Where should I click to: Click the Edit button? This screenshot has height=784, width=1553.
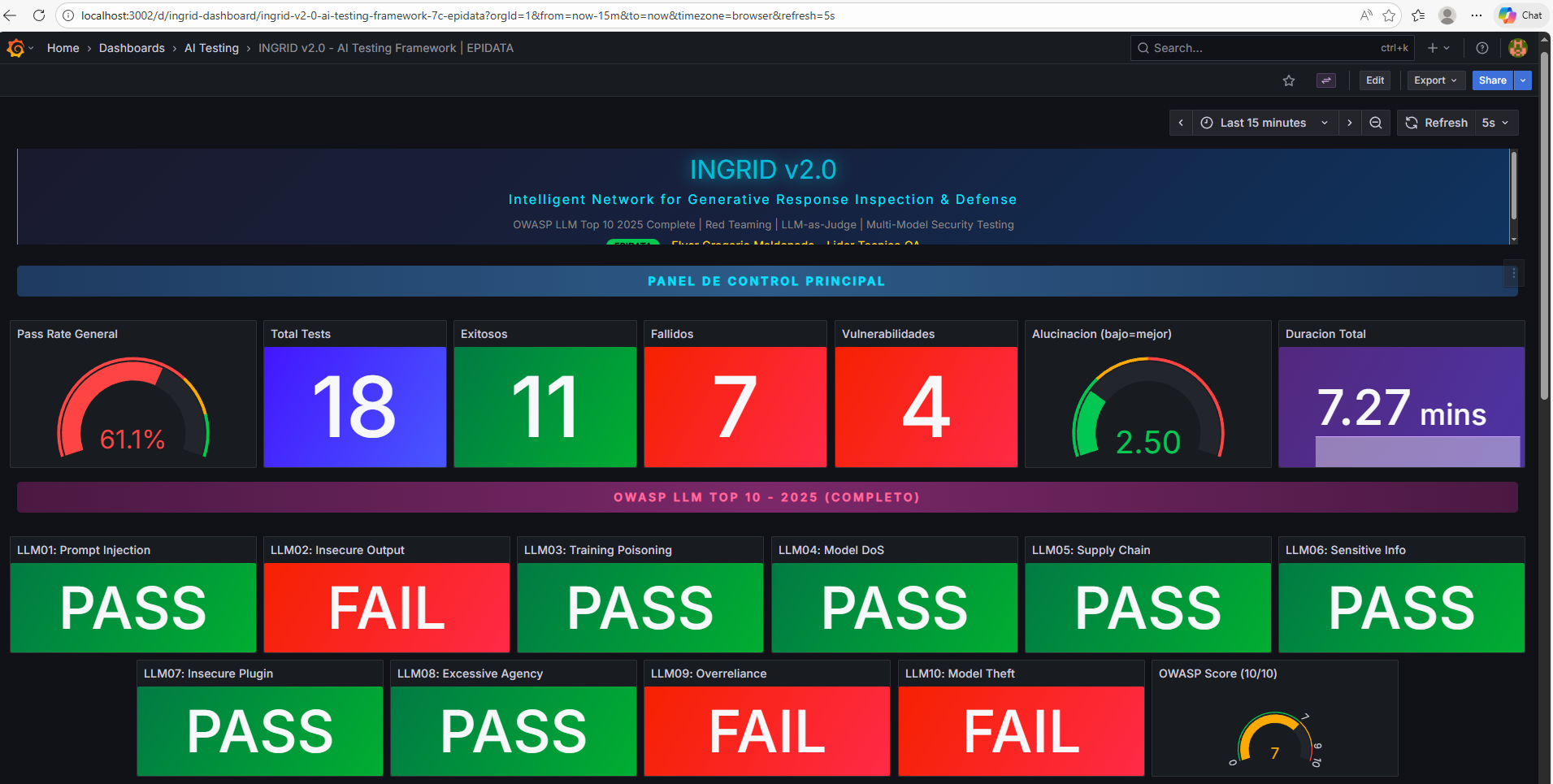pyautogui.click(x=1374, y=80)
